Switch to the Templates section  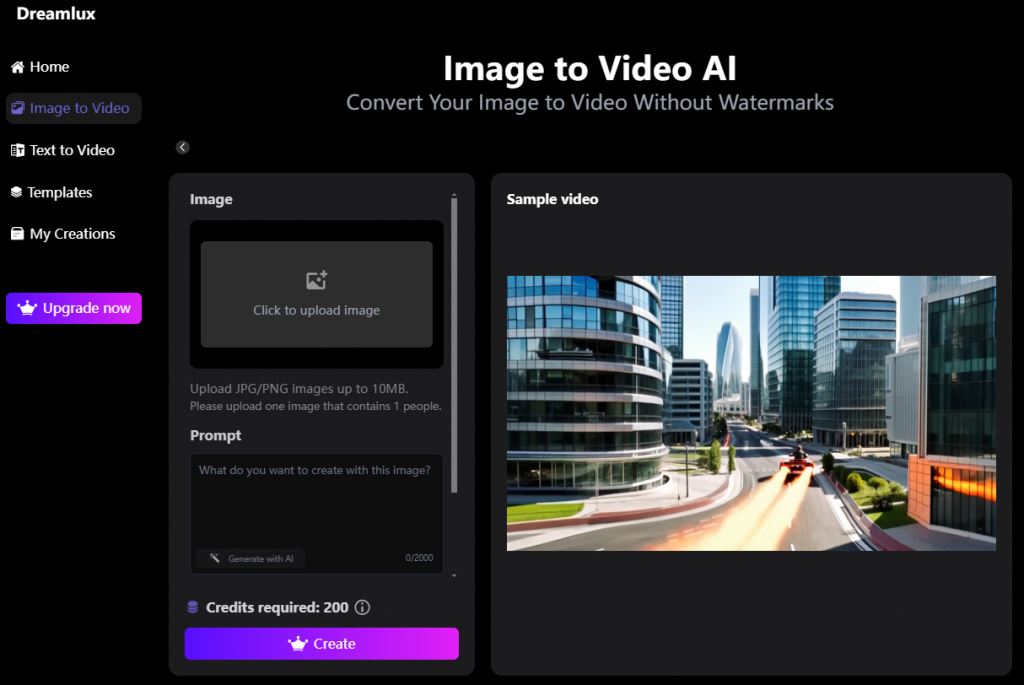[x=60, y=192]
